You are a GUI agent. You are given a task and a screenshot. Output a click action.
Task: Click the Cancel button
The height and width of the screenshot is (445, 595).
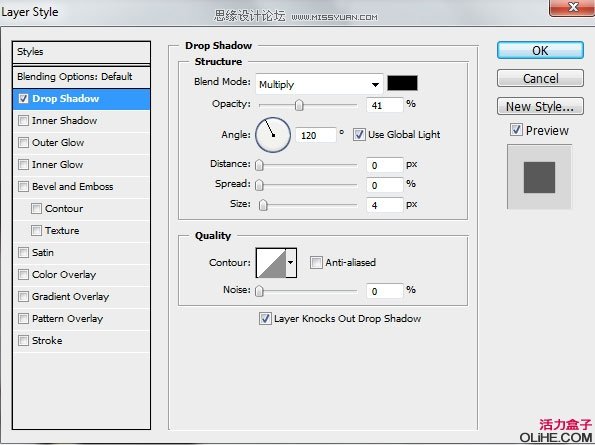(x=540, y=79)
